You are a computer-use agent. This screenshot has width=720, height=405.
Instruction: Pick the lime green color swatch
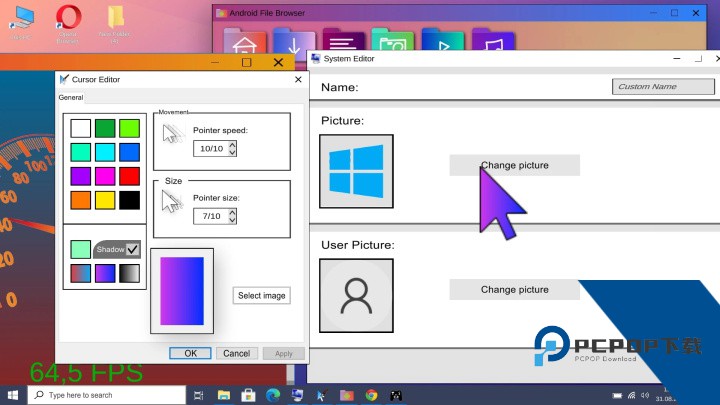(129, 128)
